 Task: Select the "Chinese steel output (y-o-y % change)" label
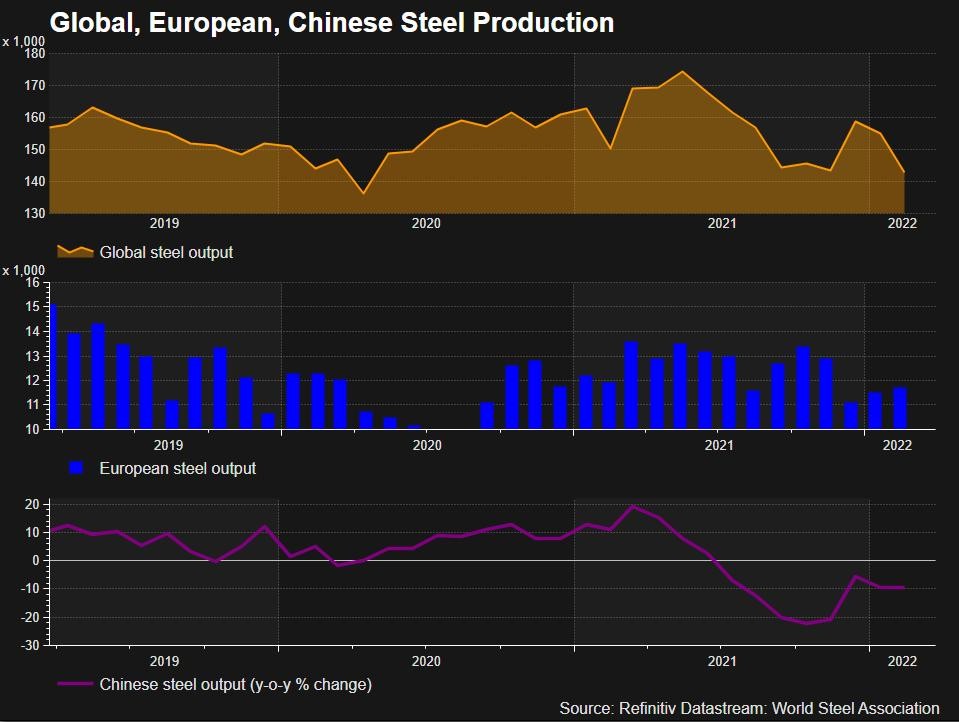(x=236, y=684)
